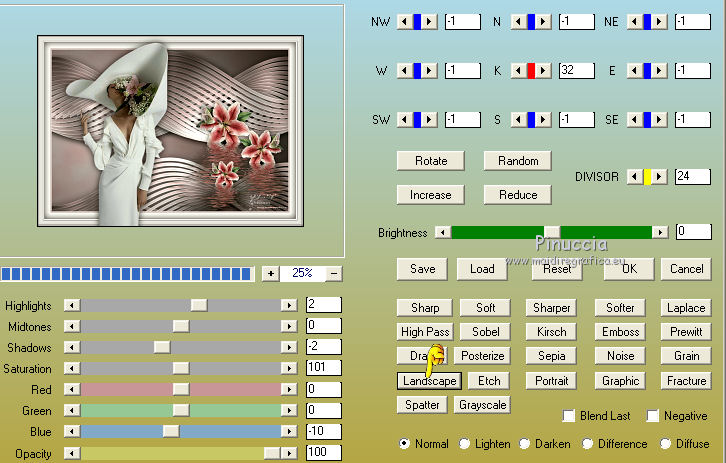Click Shadows slider left arrow
Image resolution: width=726 pixels, height=463 pixels.
coord(72,347)
